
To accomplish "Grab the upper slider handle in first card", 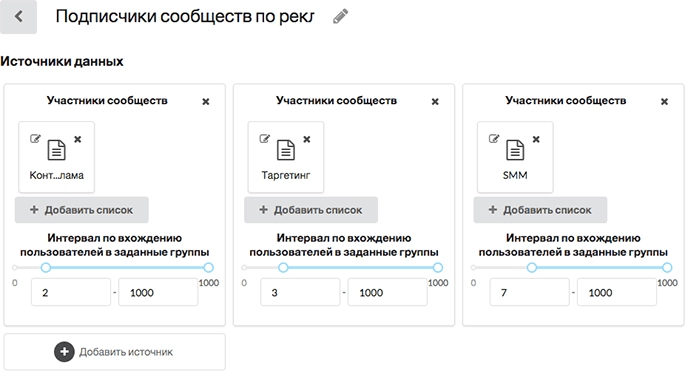I will click(x=208, y=267).
